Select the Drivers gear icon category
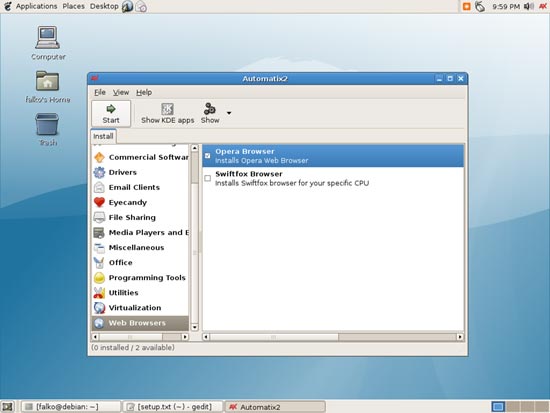Image resolution: width=550 pixels, height=413 pixels. click(x=99, y=172)
